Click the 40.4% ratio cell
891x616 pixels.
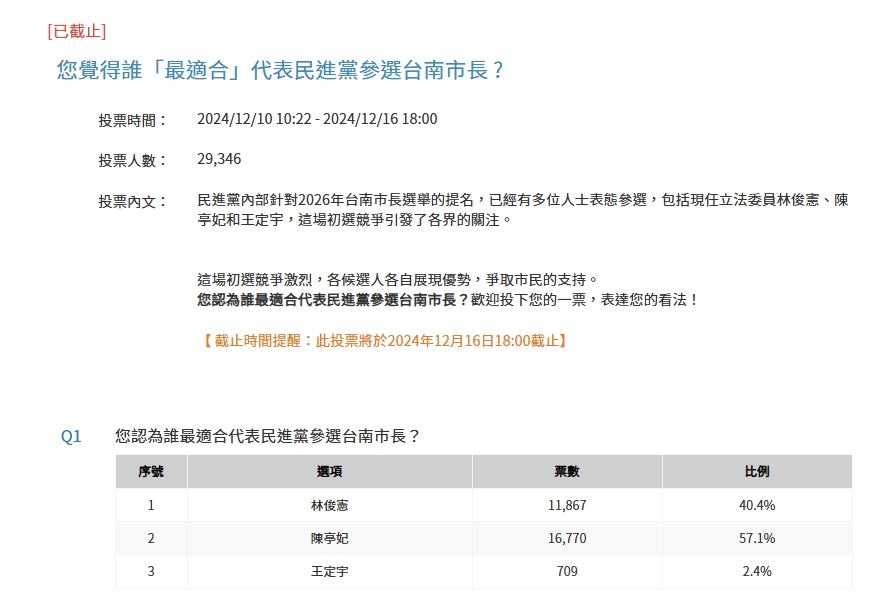click(757, 505)
